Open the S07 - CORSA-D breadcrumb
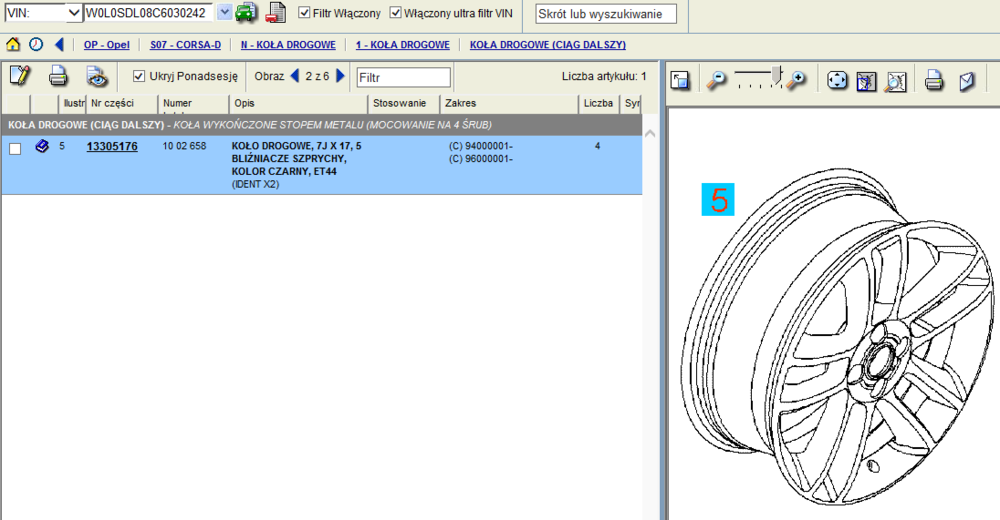The image size is (1000, 520). 185,45
